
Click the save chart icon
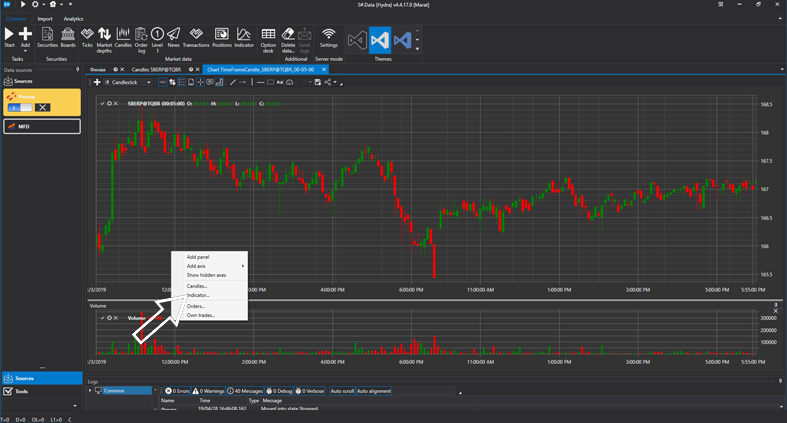pyautogui.click(x=318, y=82)
